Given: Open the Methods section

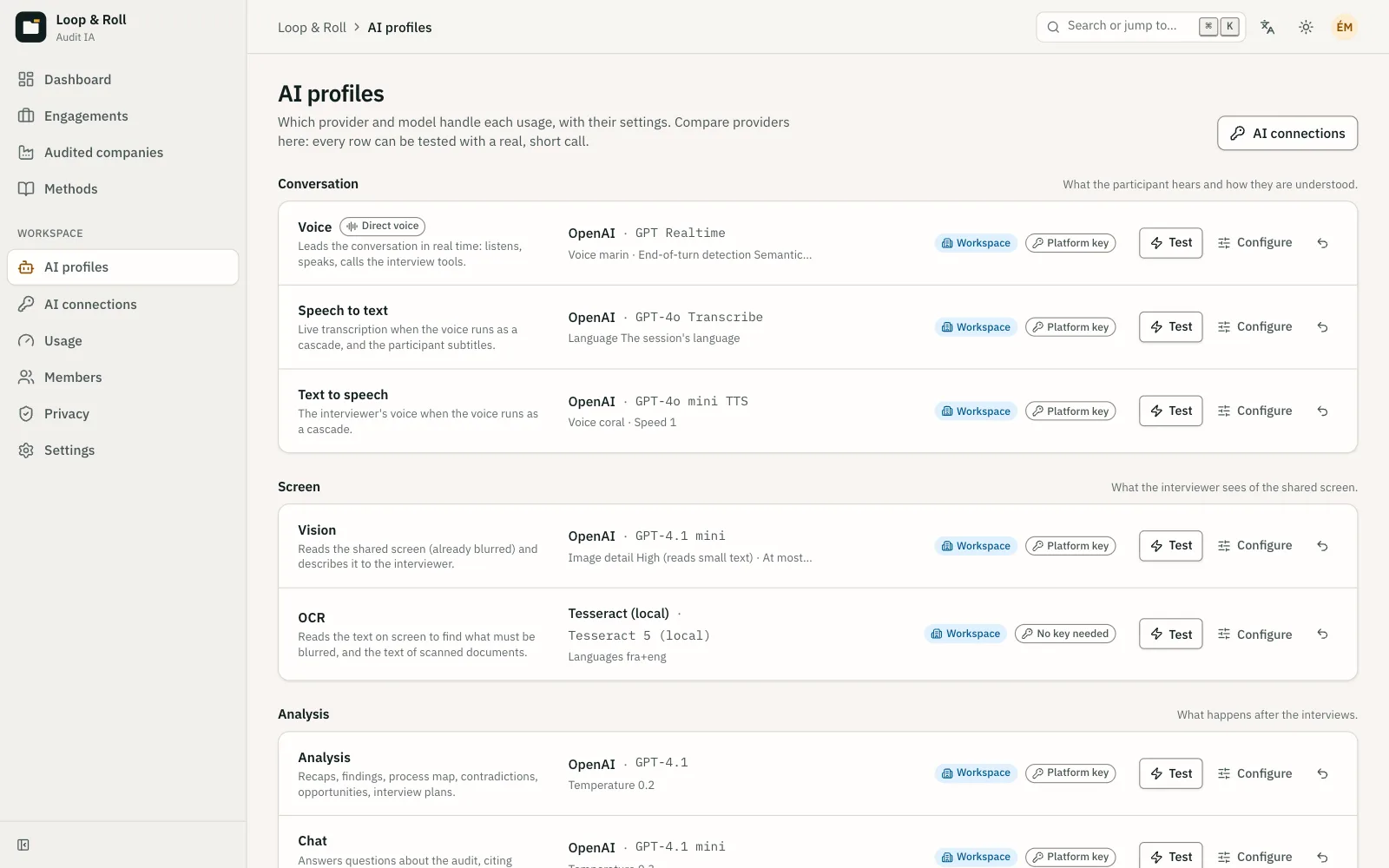Looking at the screenshot, I should [123, 189].
